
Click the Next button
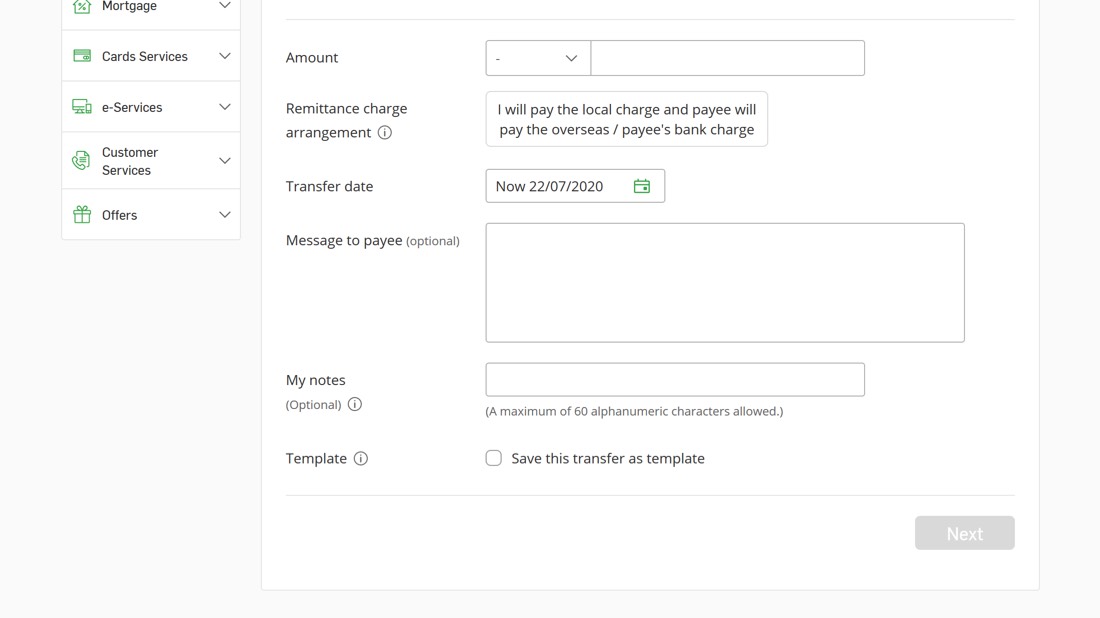(964, 533)
